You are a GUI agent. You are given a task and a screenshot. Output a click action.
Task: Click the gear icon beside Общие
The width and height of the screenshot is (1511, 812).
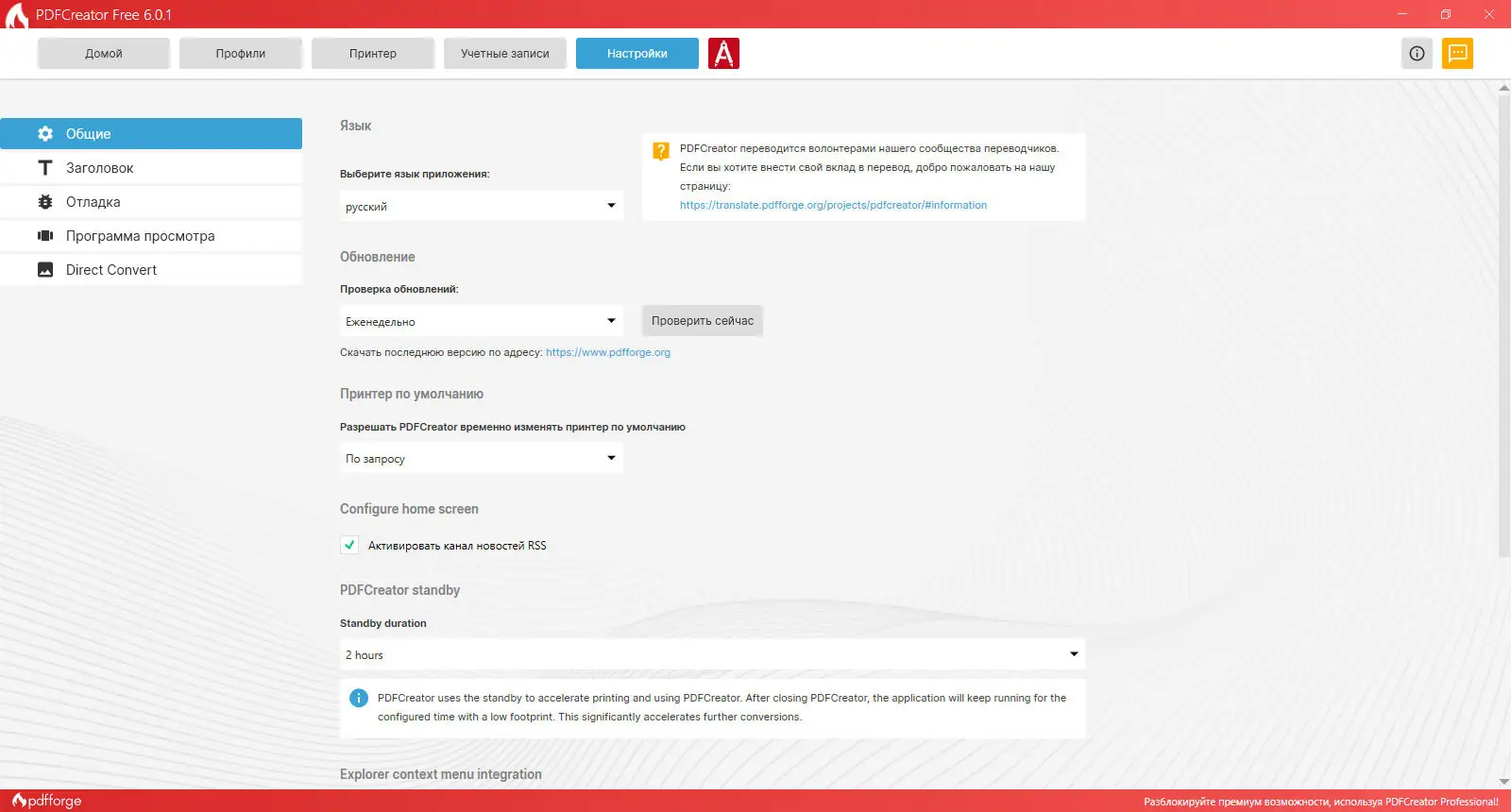click(45, 134)
